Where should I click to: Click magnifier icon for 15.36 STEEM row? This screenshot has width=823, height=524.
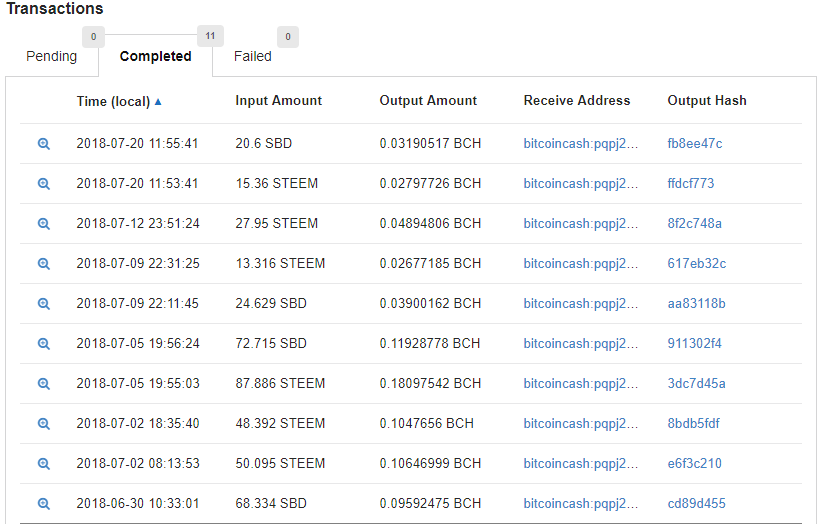click(44, 184)
